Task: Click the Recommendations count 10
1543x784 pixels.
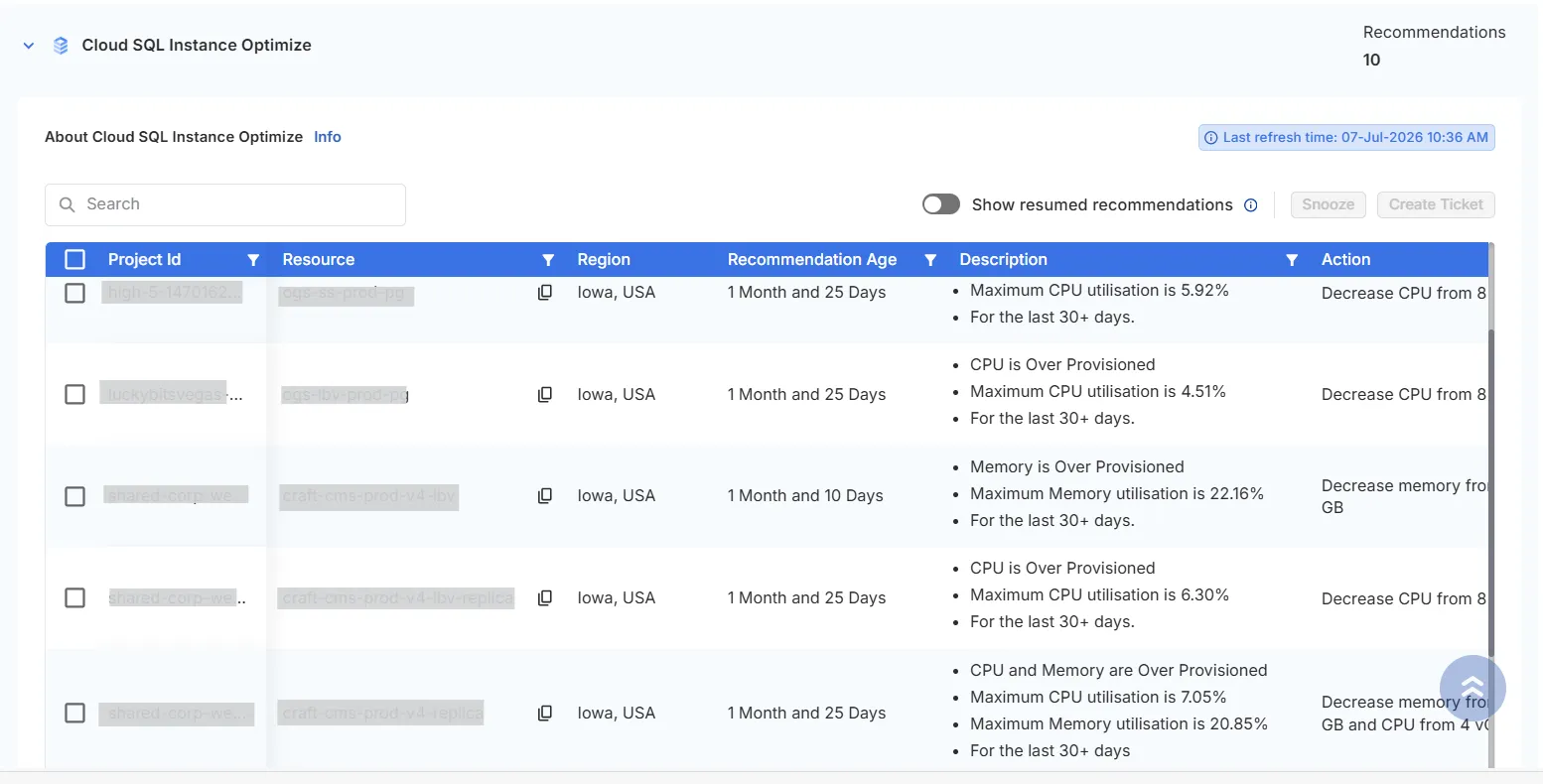Action: tap(1371, 60)
